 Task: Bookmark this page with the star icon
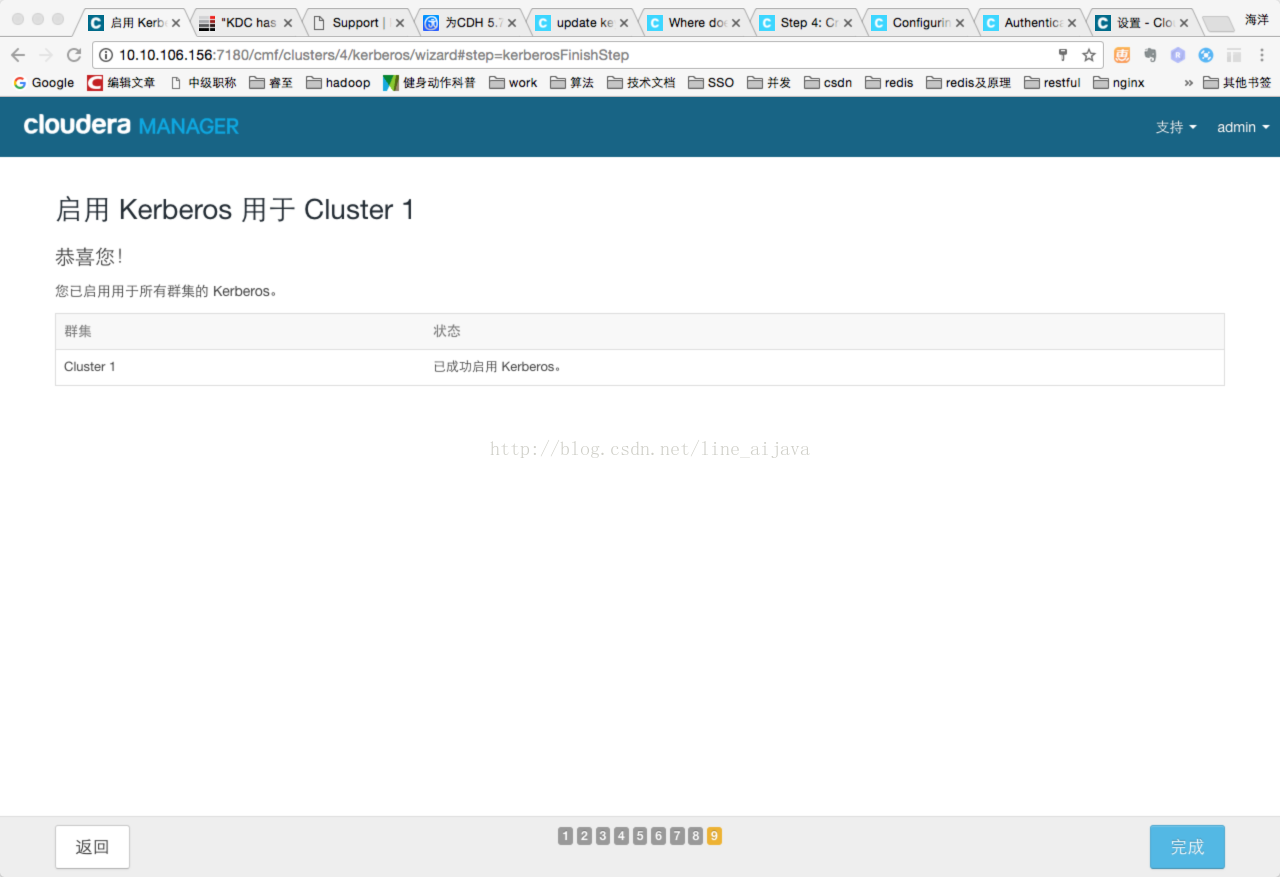pyautogui.click(x=1089, y=55)
